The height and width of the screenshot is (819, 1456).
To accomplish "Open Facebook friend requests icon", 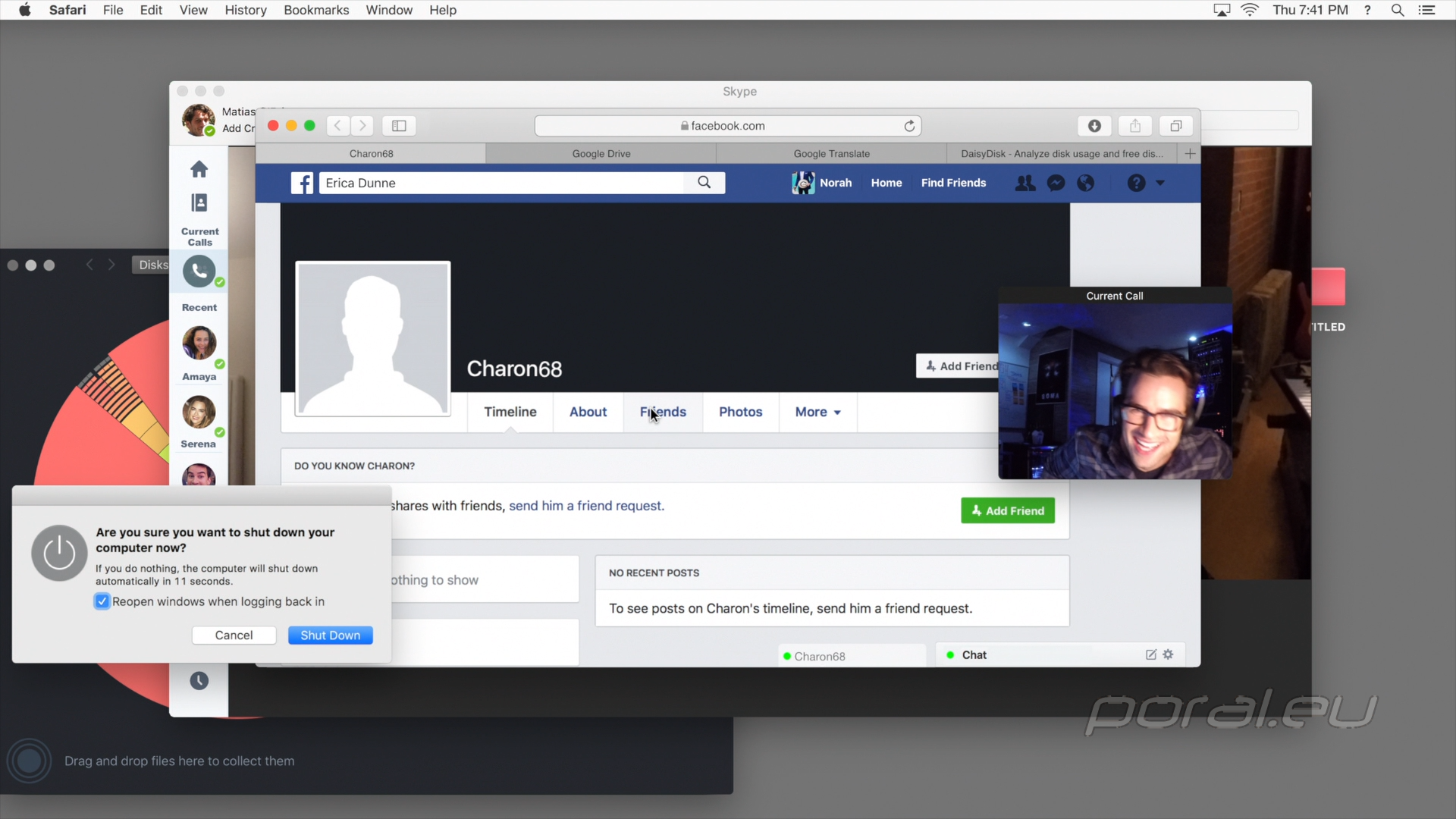I will pyautogui.click(x=1025, y=183).
